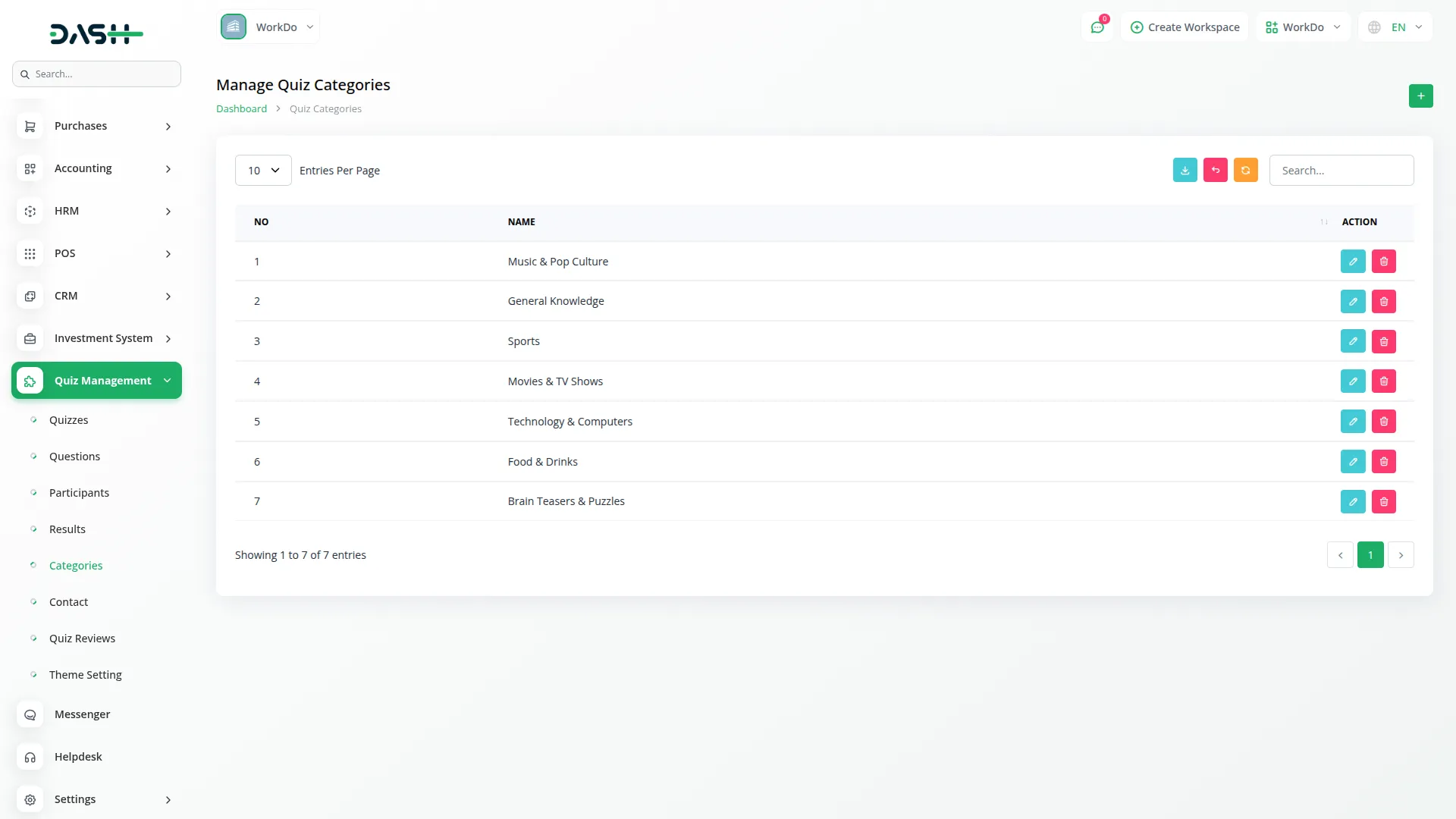The height and width of the screenshot is (819, 1456).
Task: Navigate to Dashboard via breadcrumb link
Action: [241, 108]
